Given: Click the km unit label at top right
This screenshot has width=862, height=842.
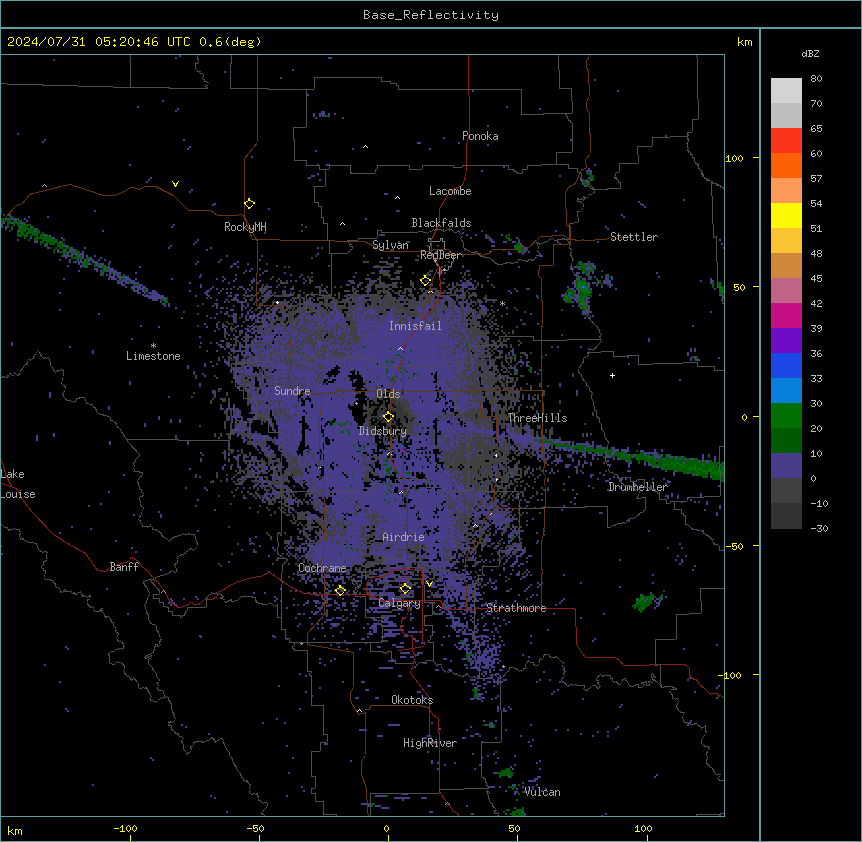Looking at the screenshot, I should click(x=745, y=42).
